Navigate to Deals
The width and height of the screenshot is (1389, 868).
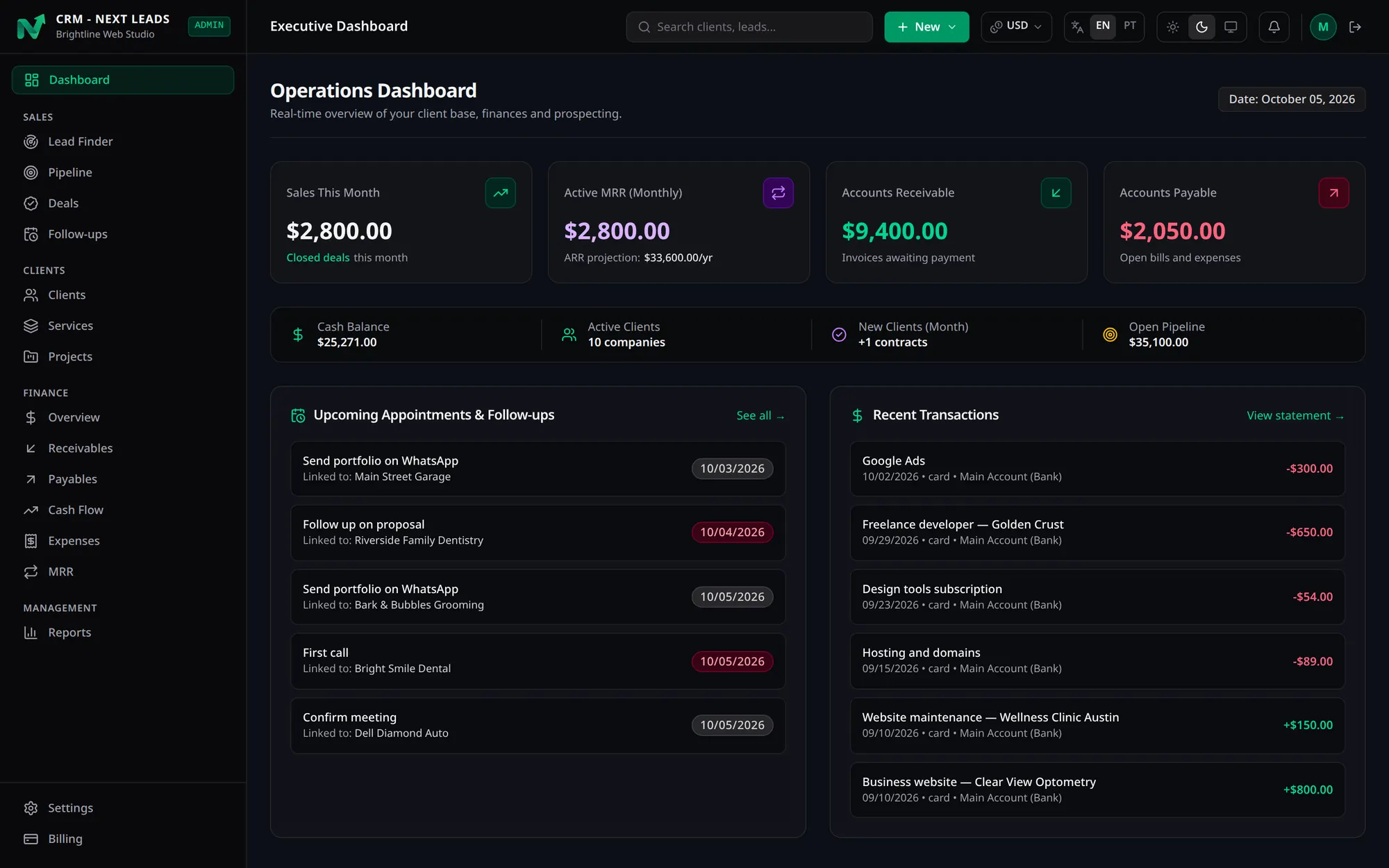coord(123,203)
